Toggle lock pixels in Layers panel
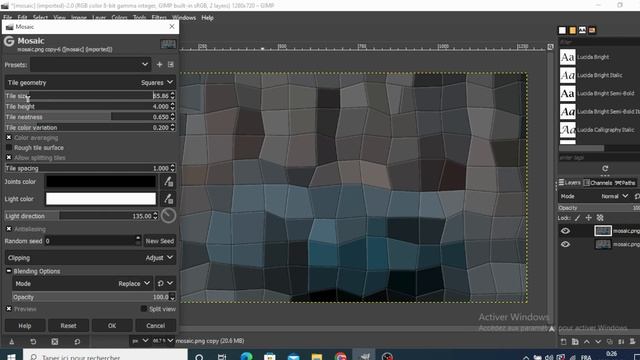The height and width of the screenshot is (360, 640). (577, 218)
